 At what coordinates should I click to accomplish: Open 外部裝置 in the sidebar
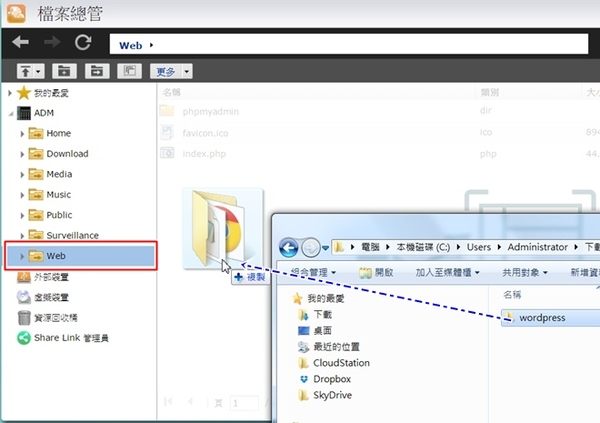tap(43, 277)
